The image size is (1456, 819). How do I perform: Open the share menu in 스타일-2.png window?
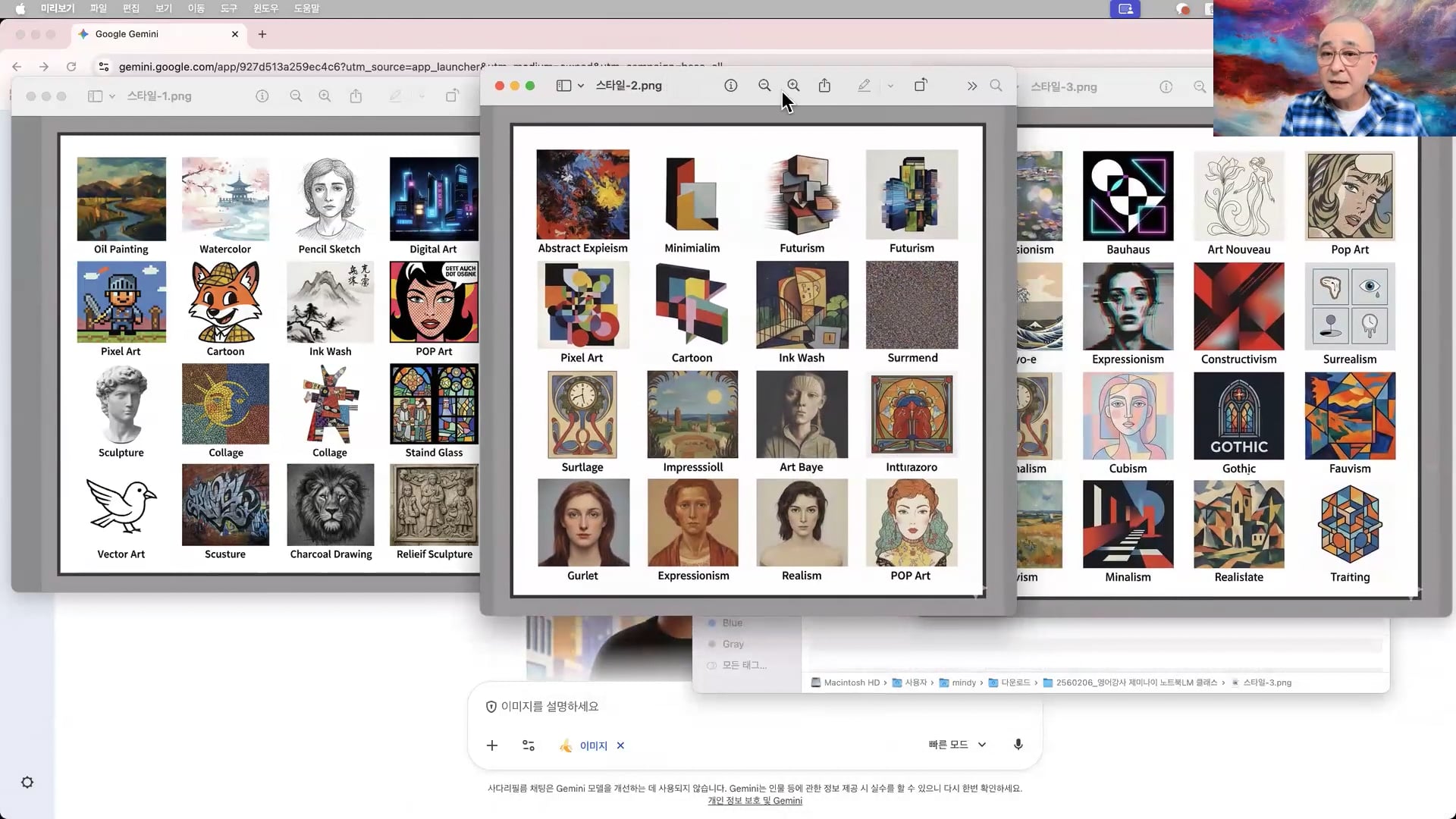click(824, 86)
